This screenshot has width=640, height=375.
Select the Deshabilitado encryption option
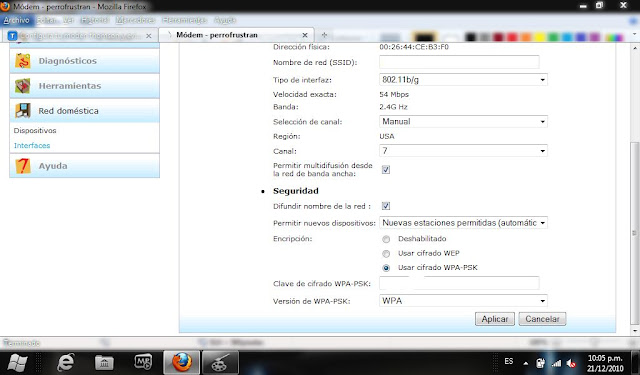coord(386,239)
